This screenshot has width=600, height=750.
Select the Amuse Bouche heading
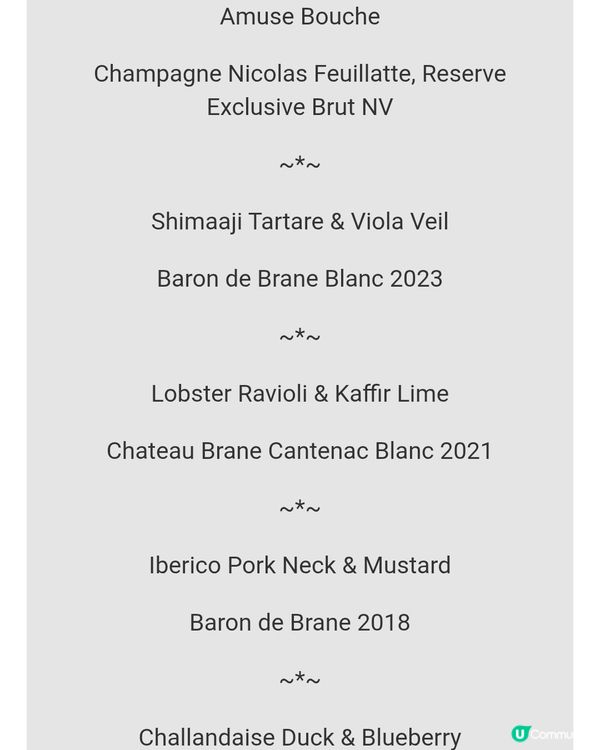[300, 17]
